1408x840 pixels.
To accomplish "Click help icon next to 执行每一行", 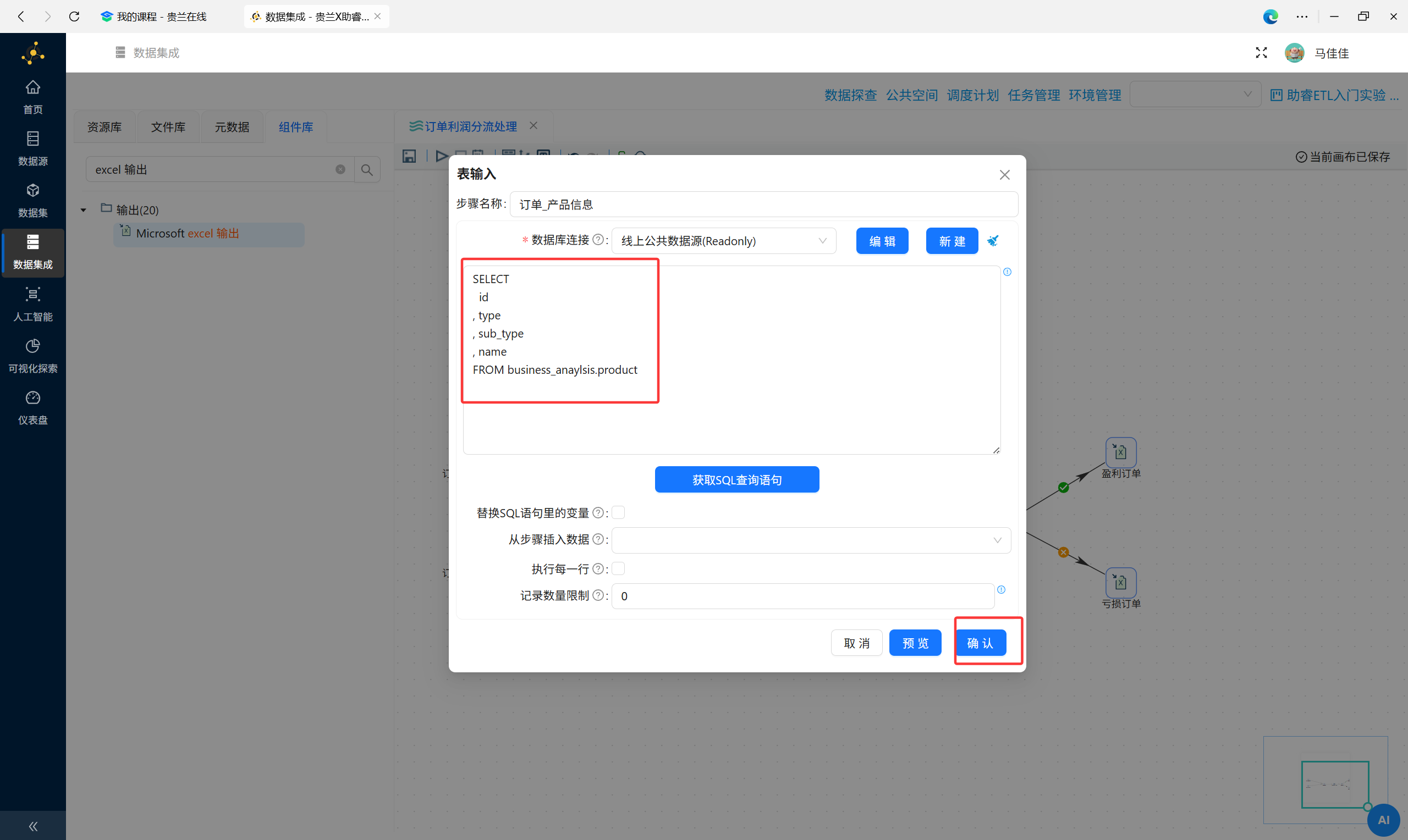I will (598, 568).
